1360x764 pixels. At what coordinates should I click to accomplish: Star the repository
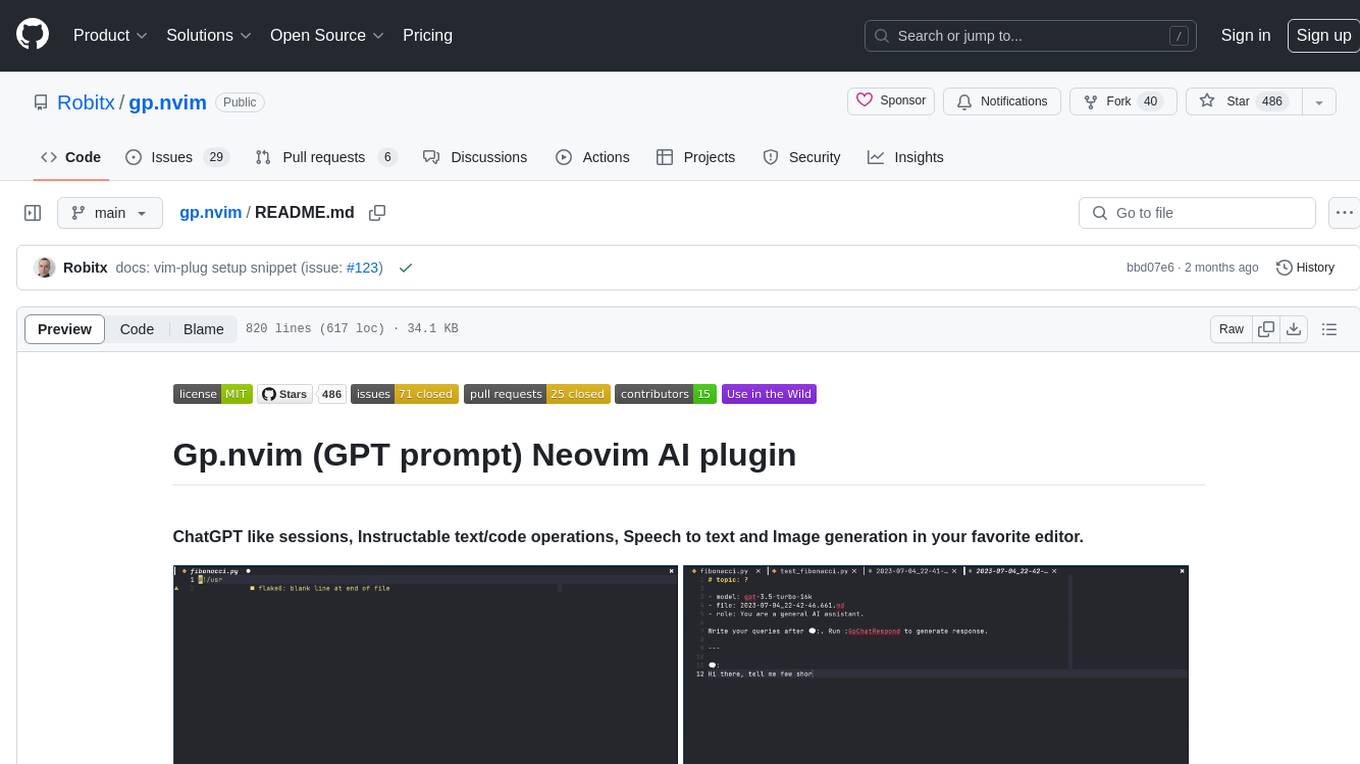(x=1243, y=101)
